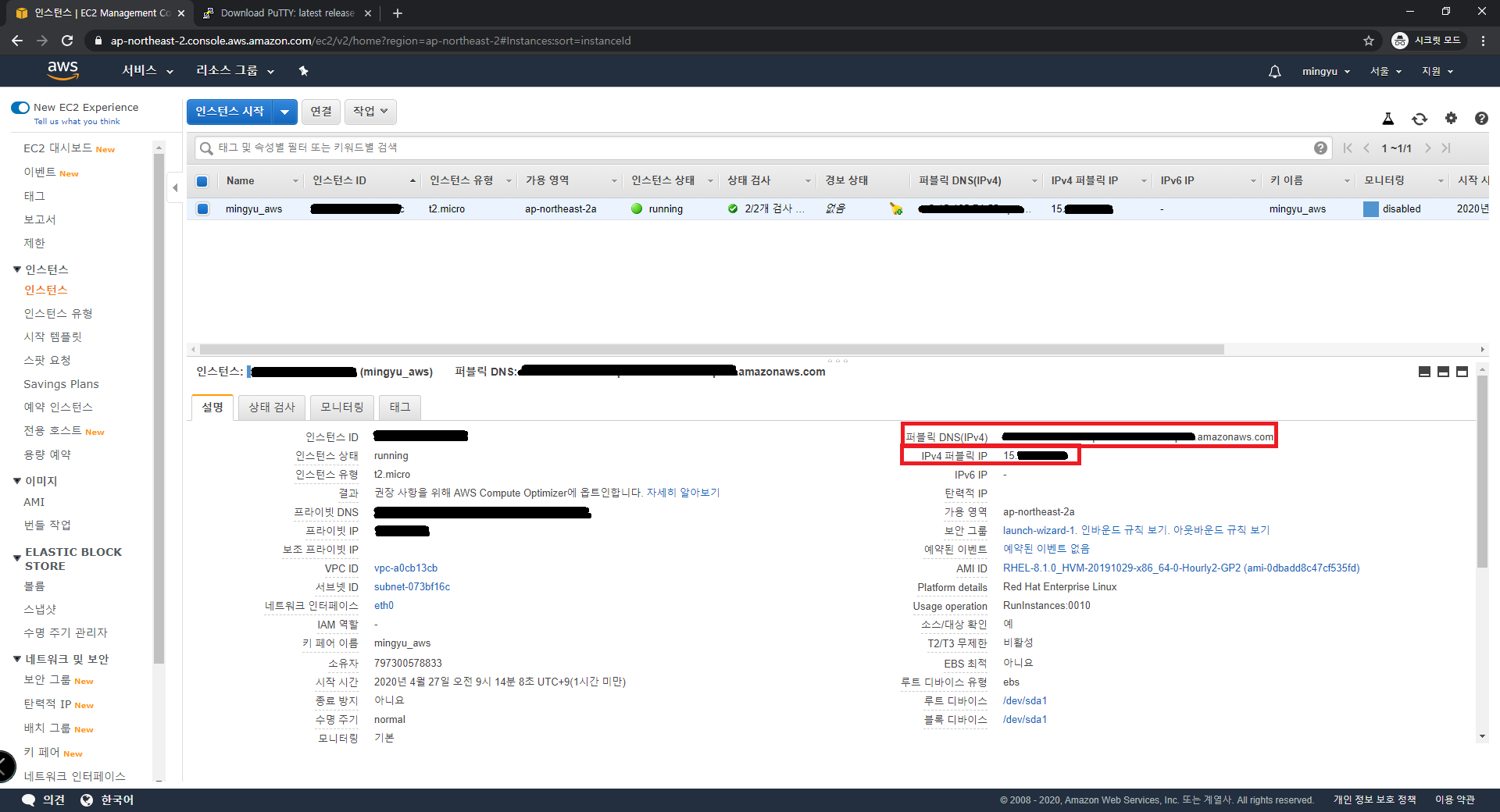Open the 리소스 그룹 dropdown
This screenshot has height=812, width=1500.
(x=234, y=71)
